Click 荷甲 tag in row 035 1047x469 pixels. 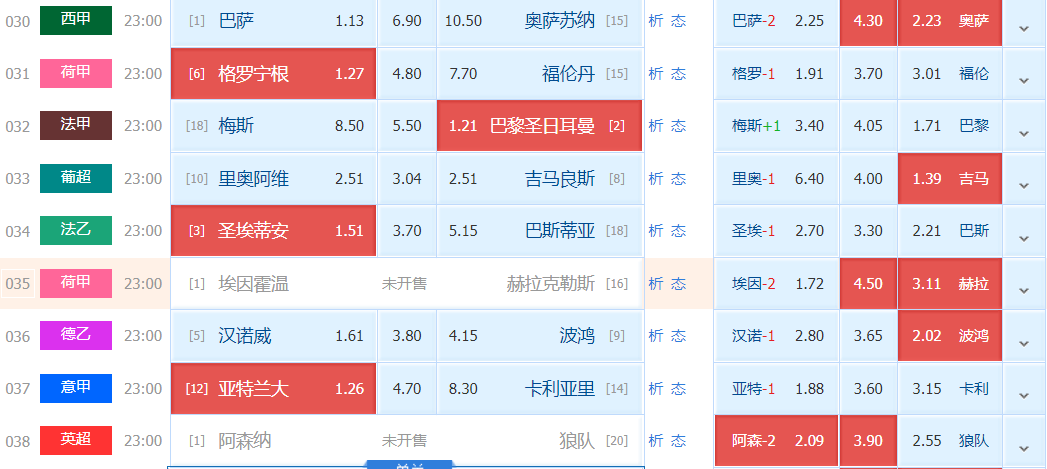click(x=75, y=283)
